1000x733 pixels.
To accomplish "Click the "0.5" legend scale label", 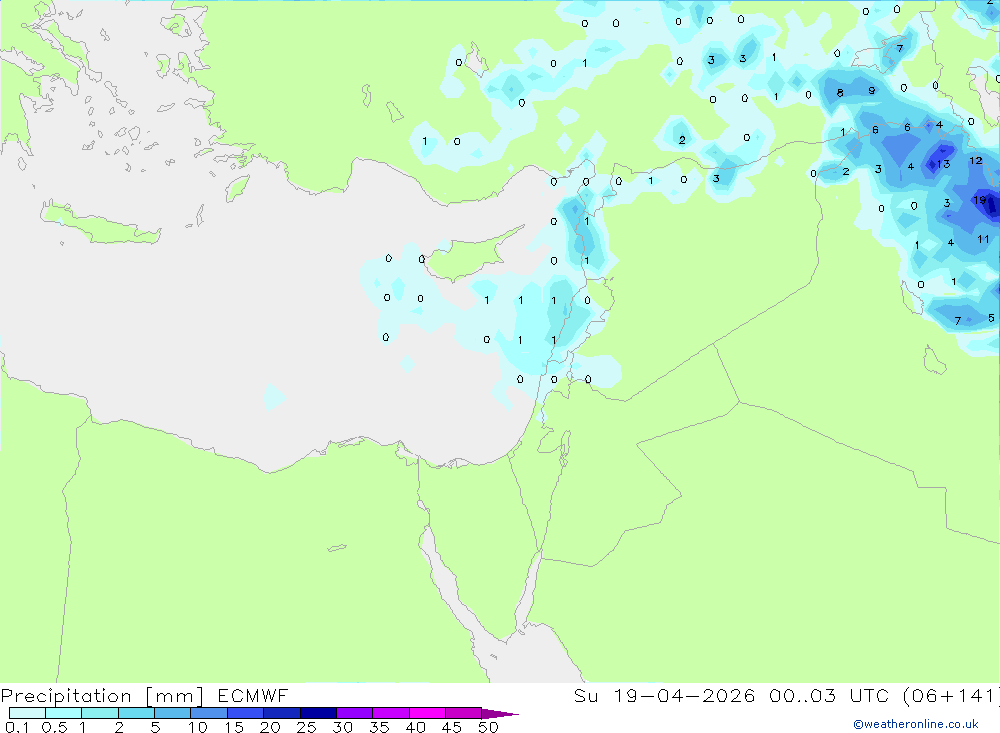I will [54, 727].
